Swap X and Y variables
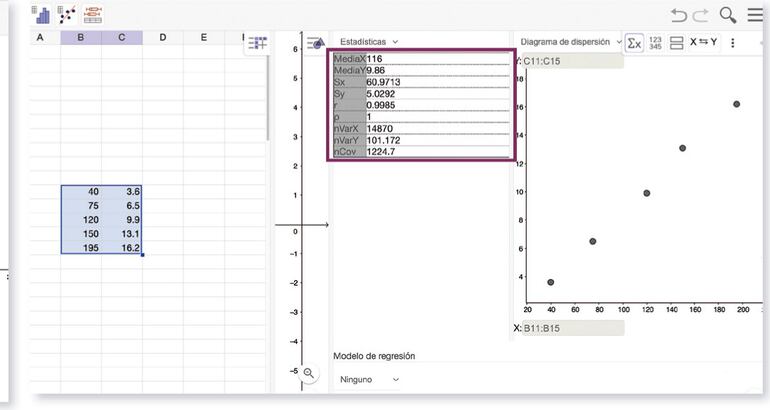The height and width of the screenshot is (410, 770). (x=703, y=42)
